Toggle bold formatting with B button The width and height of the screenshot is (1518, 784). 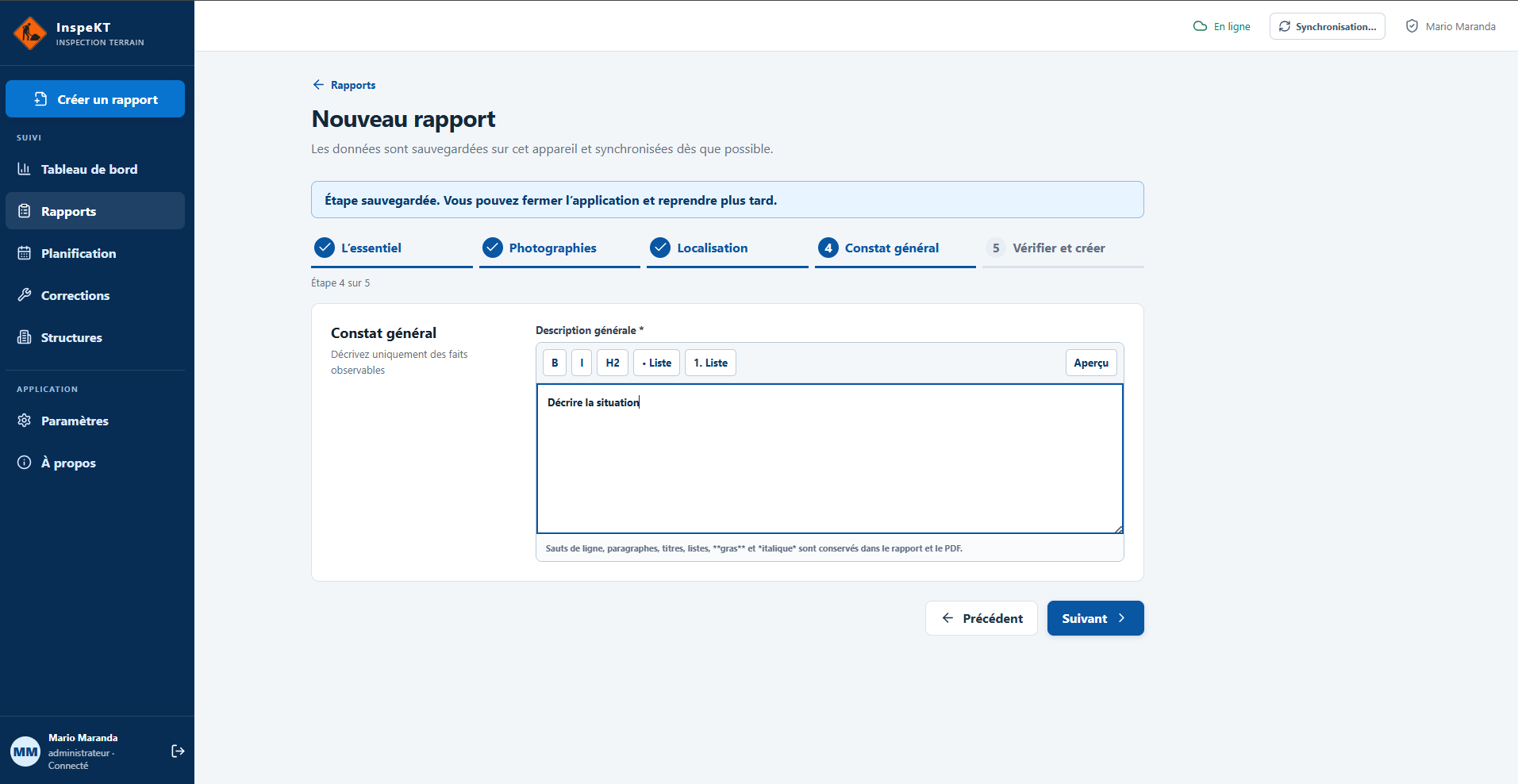click(x=555, y=363)
